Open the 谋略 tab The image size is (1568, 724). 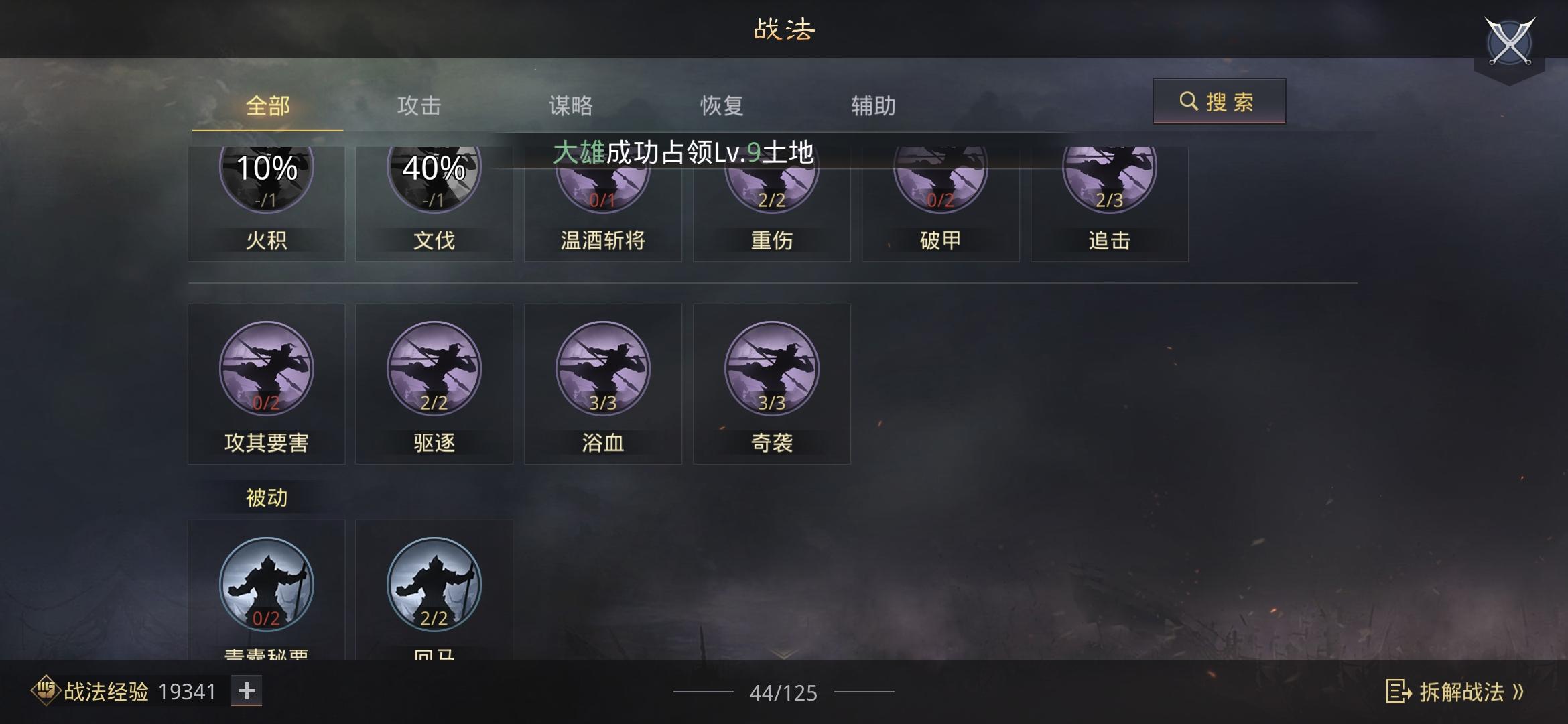click(570, 105)
